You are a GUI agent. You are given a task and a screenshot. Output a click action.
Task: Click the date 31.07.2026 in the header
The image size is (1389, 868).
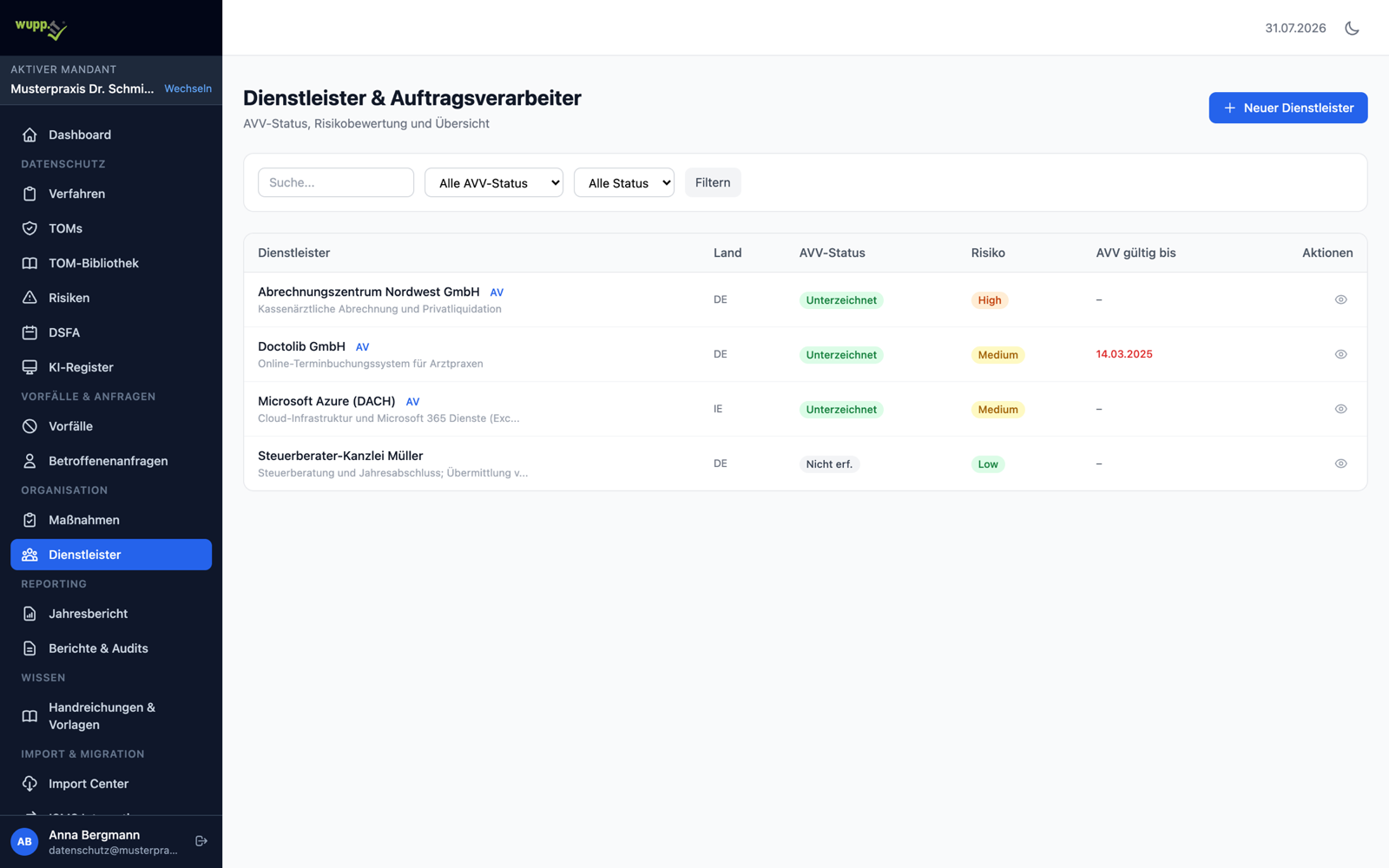(x=1295, y=28)
